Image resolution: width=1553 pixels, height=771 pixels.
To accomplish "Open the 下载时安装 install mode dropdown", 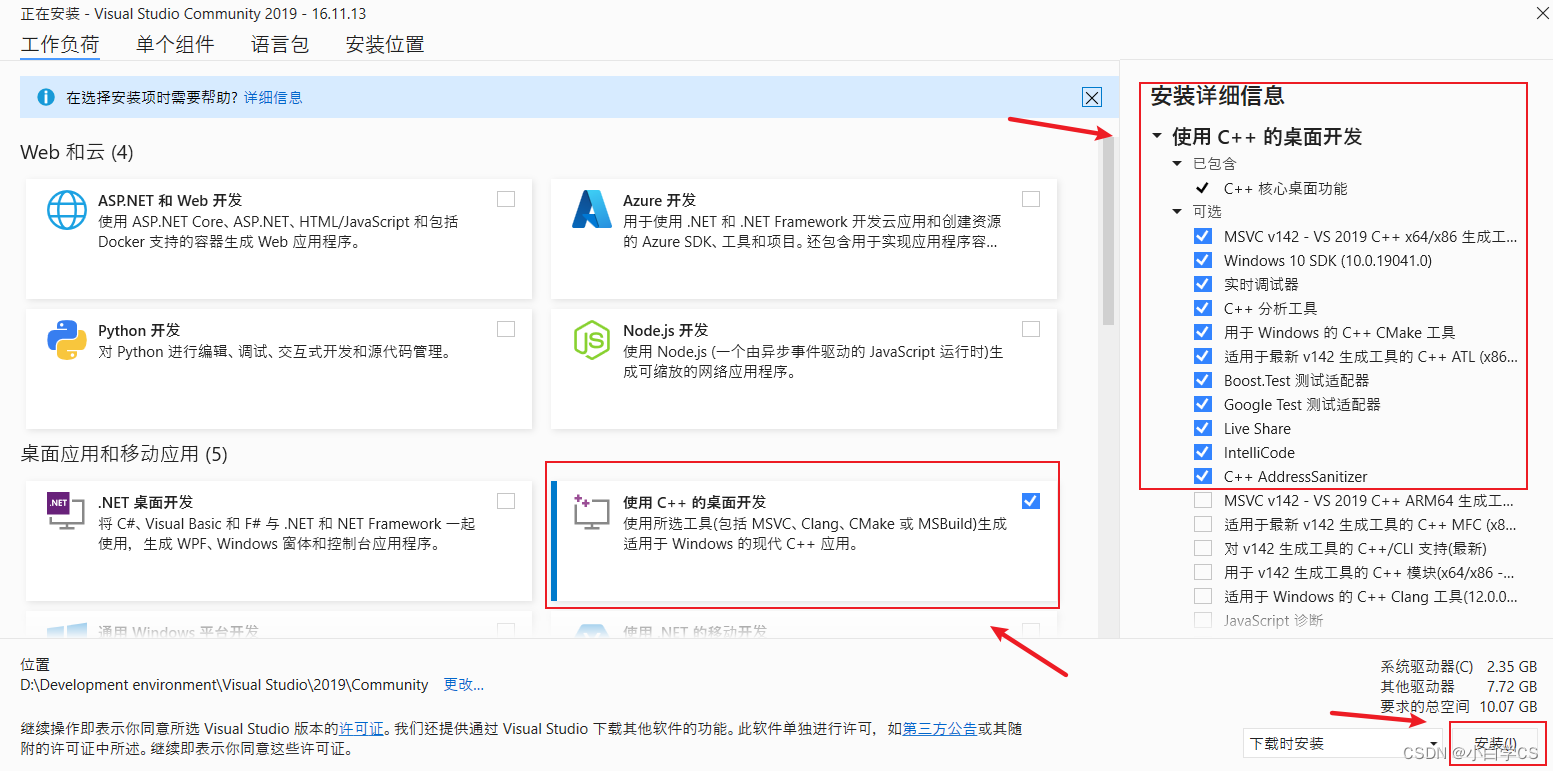I will click(x=1344, y=744).
